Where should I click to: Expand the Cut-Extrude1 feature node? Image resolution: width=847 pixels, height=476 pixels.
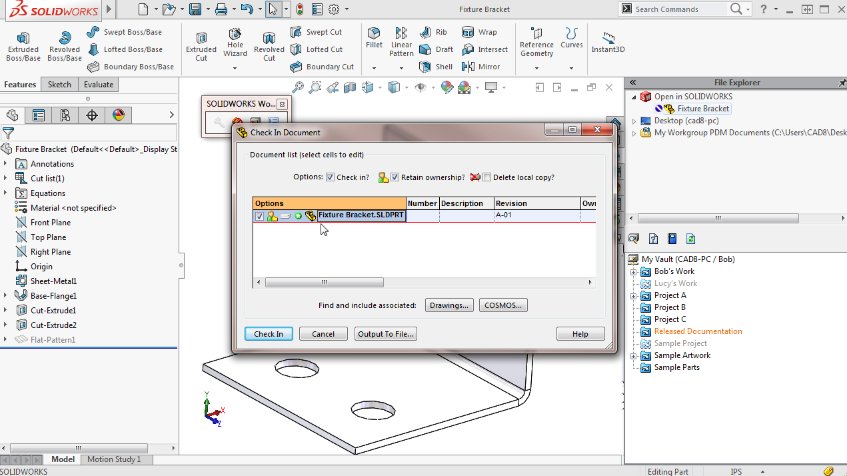(5, 310)
